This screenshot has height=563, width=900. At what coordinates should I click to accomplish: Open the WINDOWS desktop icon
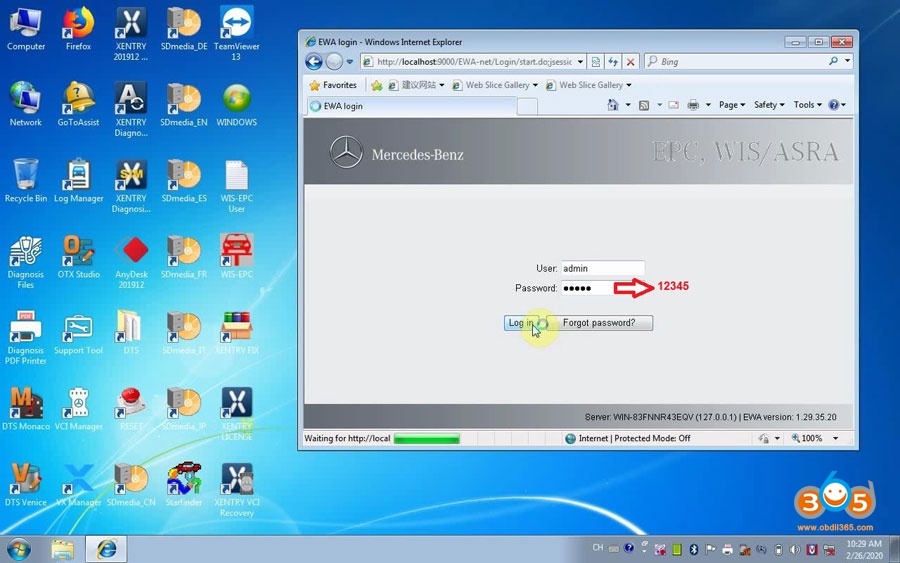[x=236, y=104]
